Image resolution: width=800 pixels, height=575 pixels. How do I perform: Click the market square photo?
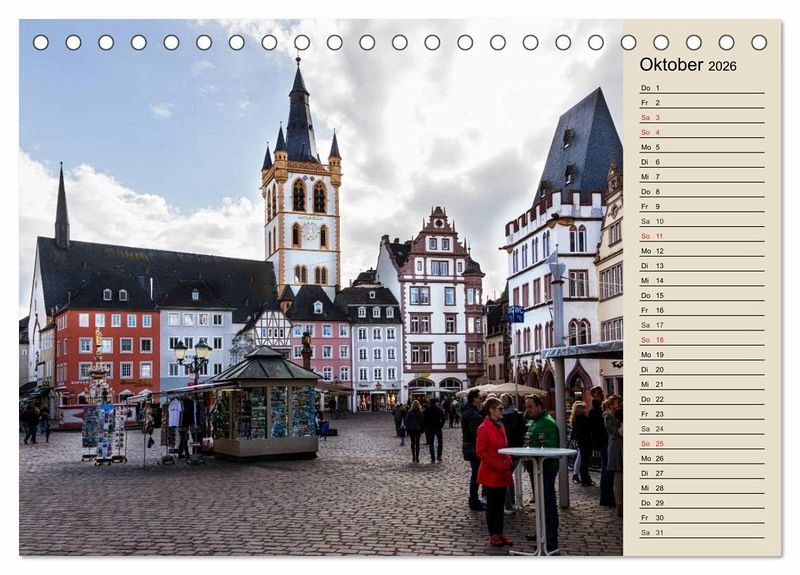click(321, 287)
